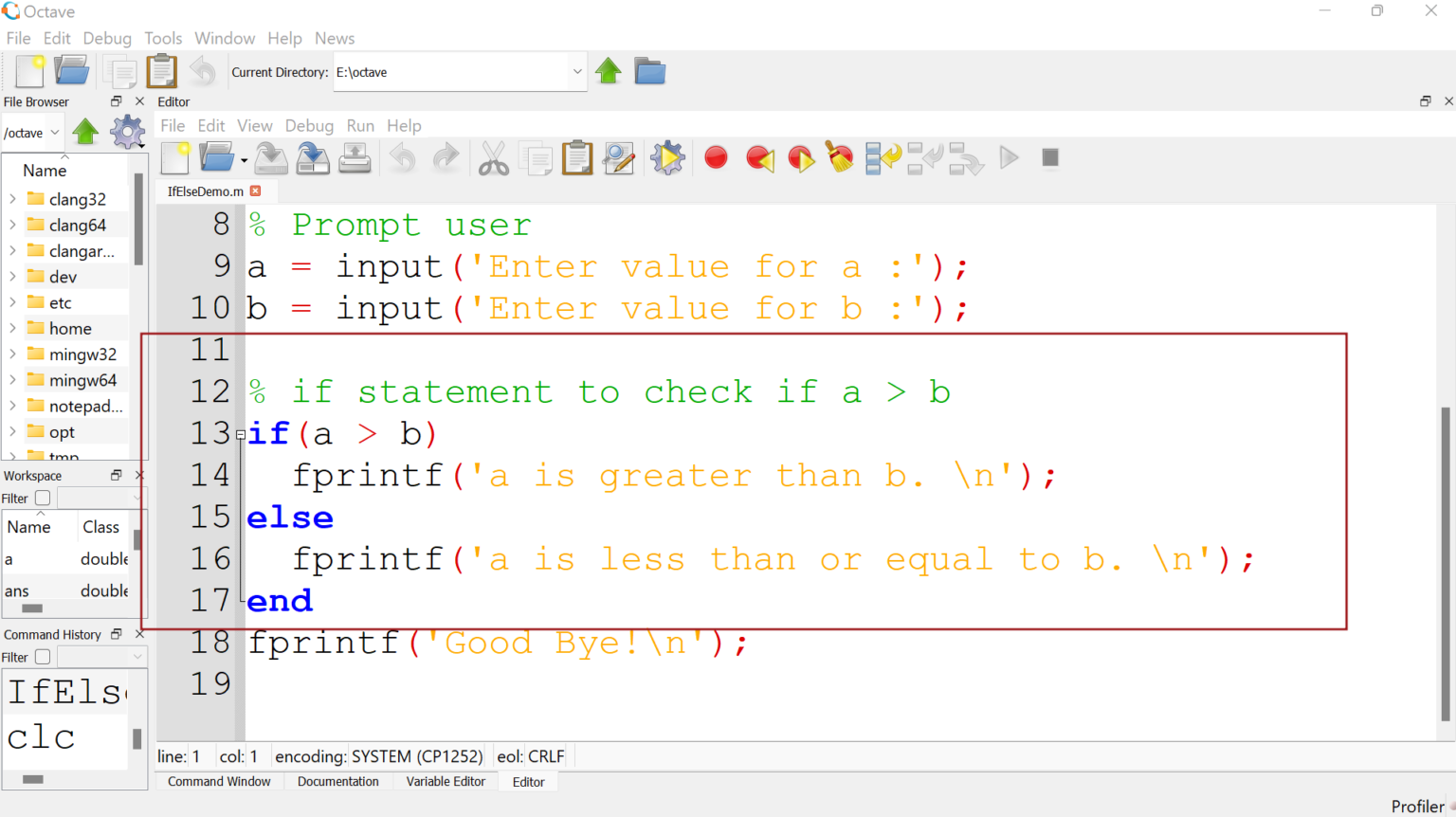Viewport: 1456px width, 817px height.
Task: Enable the Command History filter checkbox
Action: 42,656
